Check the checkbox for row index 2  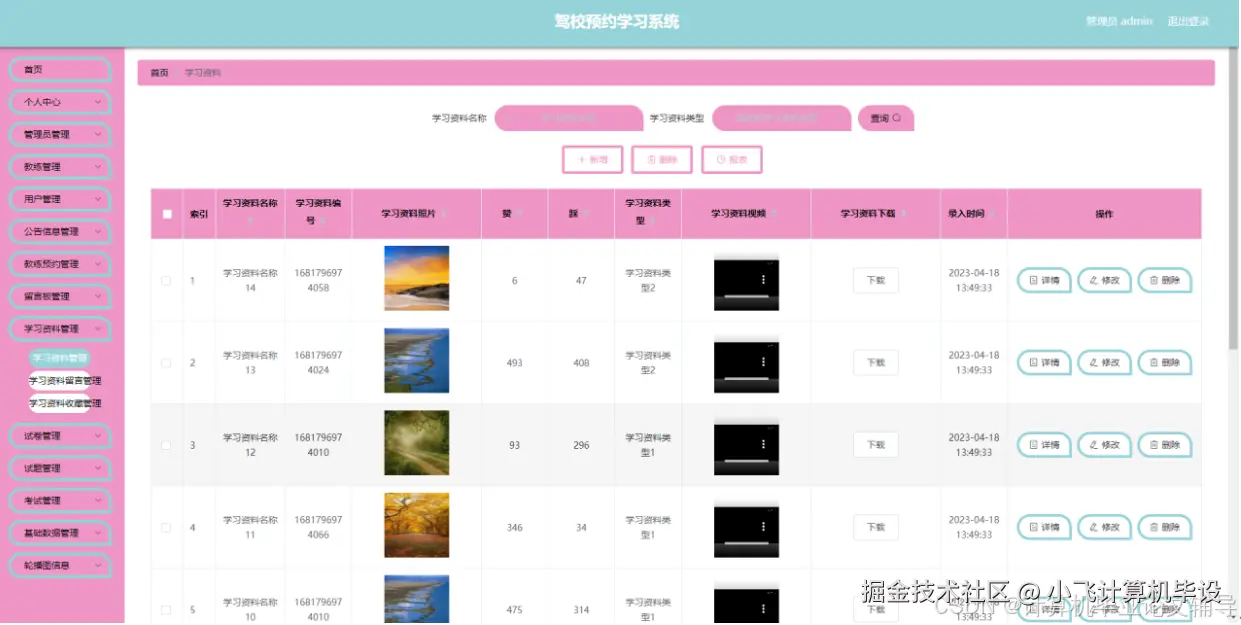[166, 363]
